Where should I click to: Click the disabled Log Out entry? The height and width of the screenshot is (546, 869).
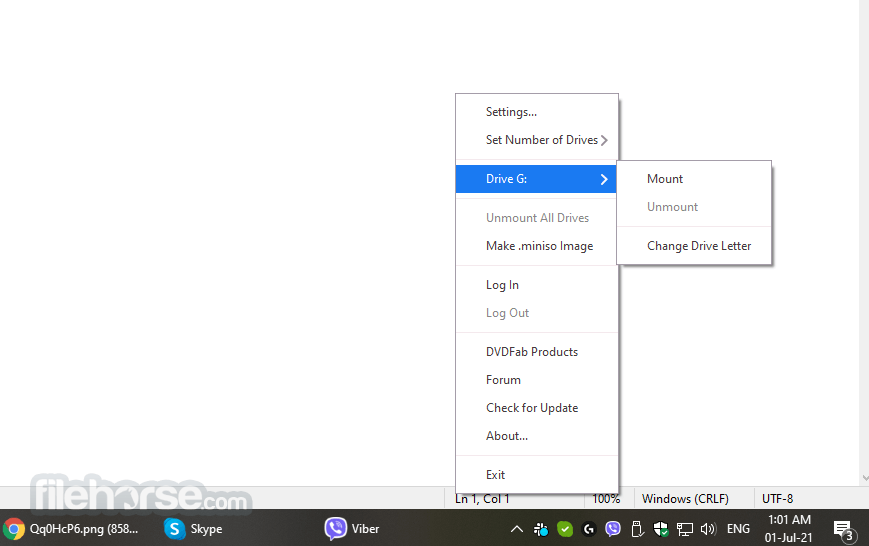click(536, 313)
